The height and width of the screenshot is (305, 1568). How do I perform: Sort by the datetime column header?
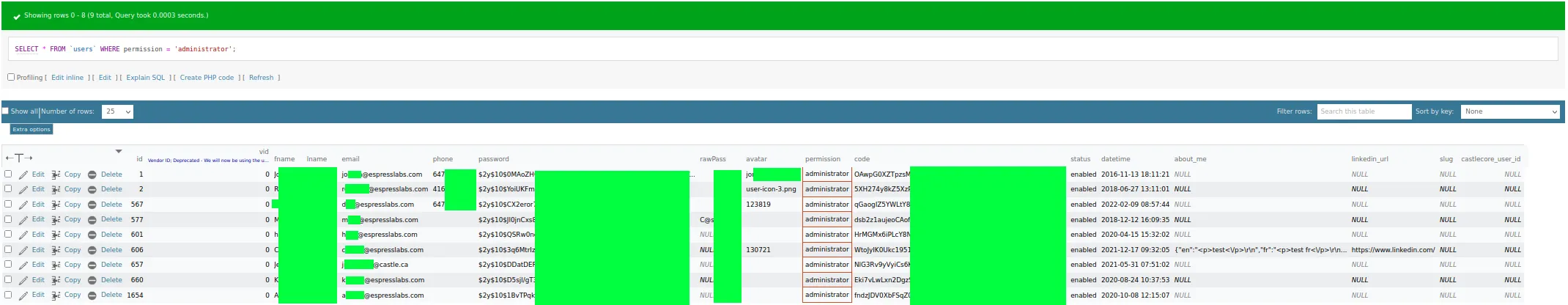1115,159
